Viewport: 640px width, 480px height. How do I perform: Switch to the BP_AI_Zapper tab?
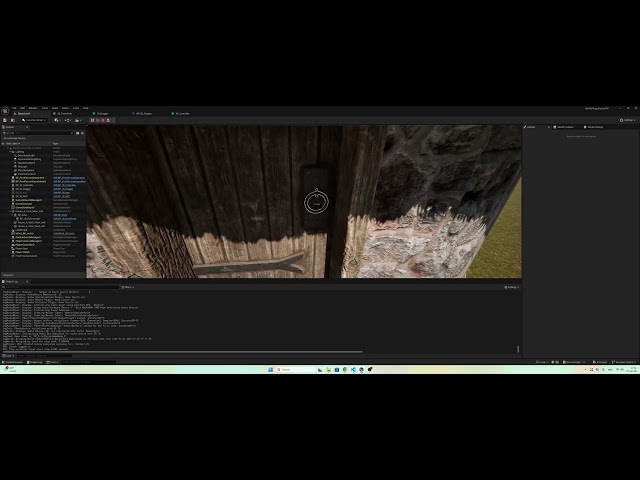pyautogui.click(x=142, y=113)
